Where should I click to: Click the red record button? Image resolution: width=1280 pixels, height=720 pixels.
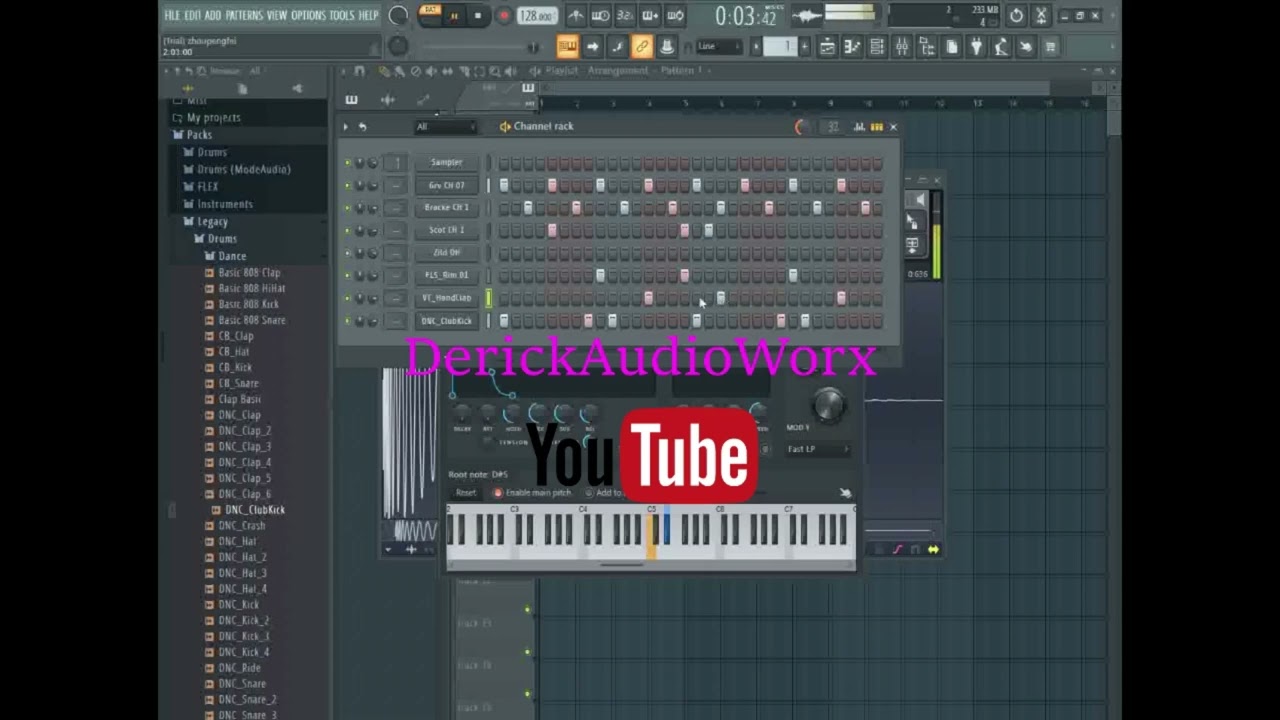[503, 16]
